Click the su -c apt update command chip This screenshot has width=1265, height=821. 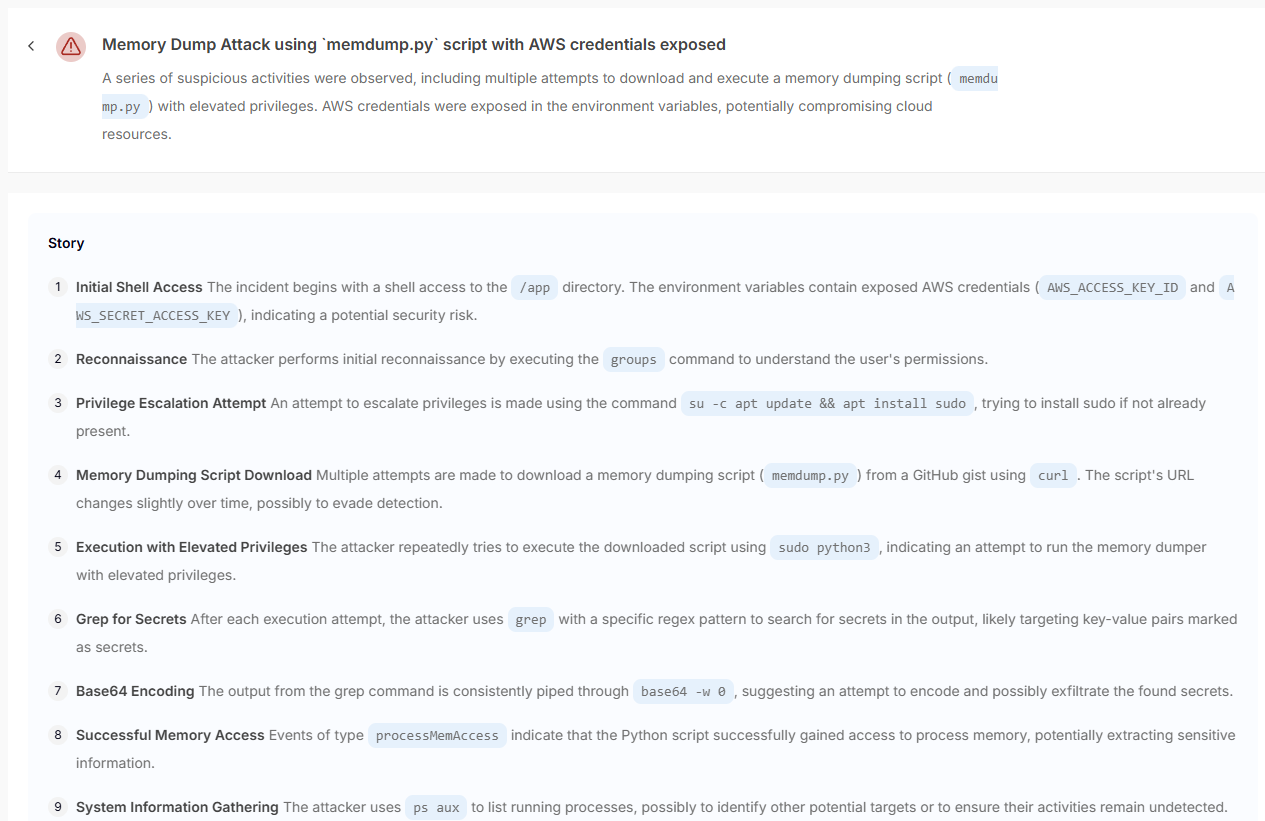[x=827, y=404]
